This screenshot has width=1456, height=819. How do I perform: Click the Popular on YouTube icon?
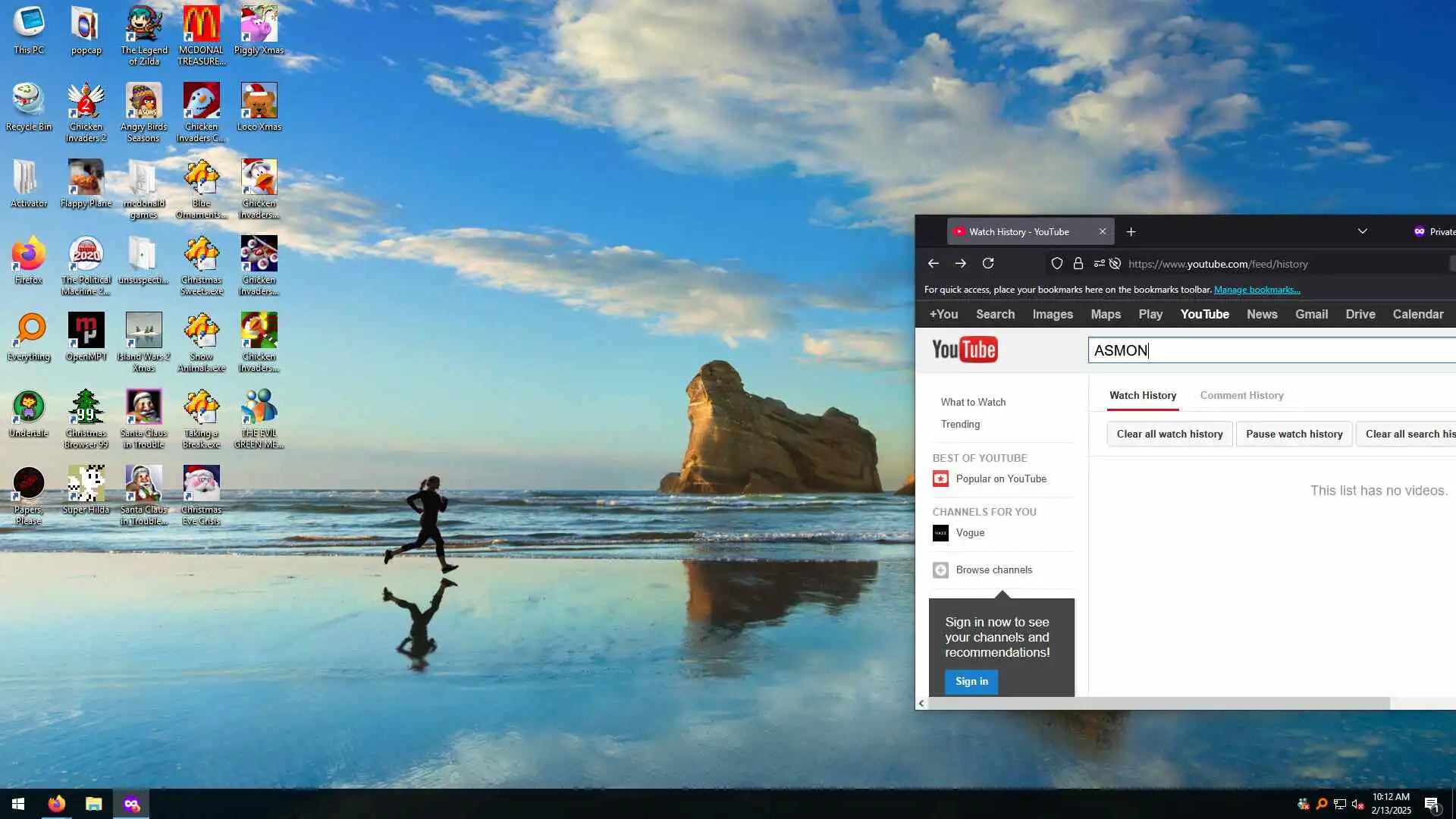(x=940, y=479)
